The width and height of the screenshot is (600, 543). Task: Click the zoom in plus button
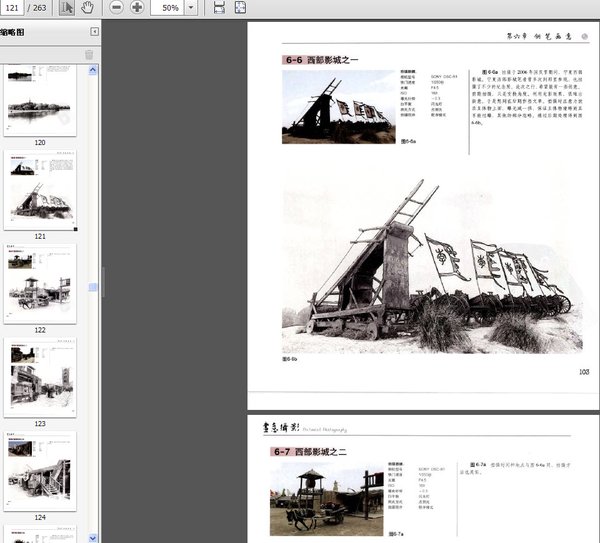[x=137, y=8]
